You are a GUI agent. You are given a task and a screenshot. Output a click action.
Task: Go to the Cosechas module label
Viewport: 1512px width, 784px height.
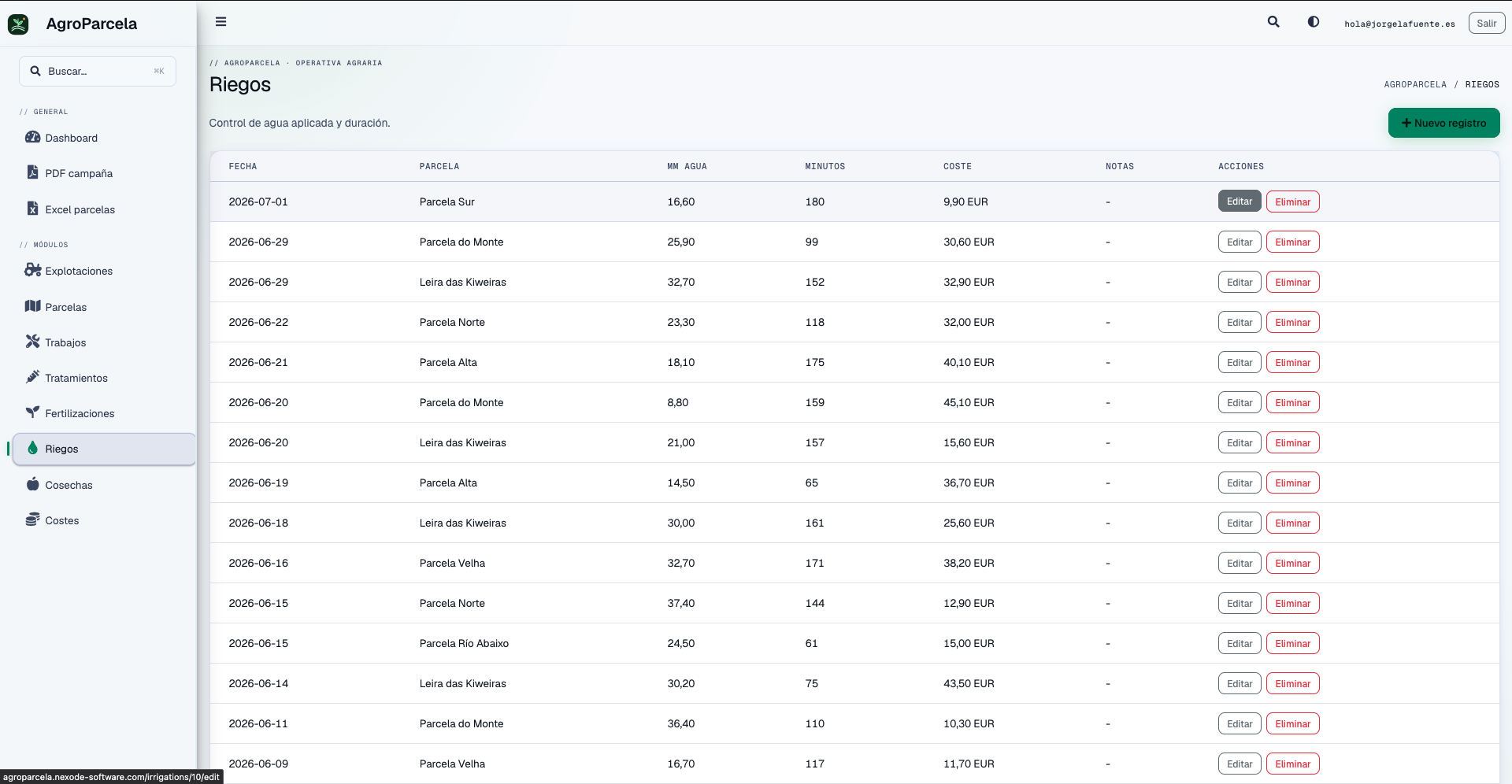69,485
